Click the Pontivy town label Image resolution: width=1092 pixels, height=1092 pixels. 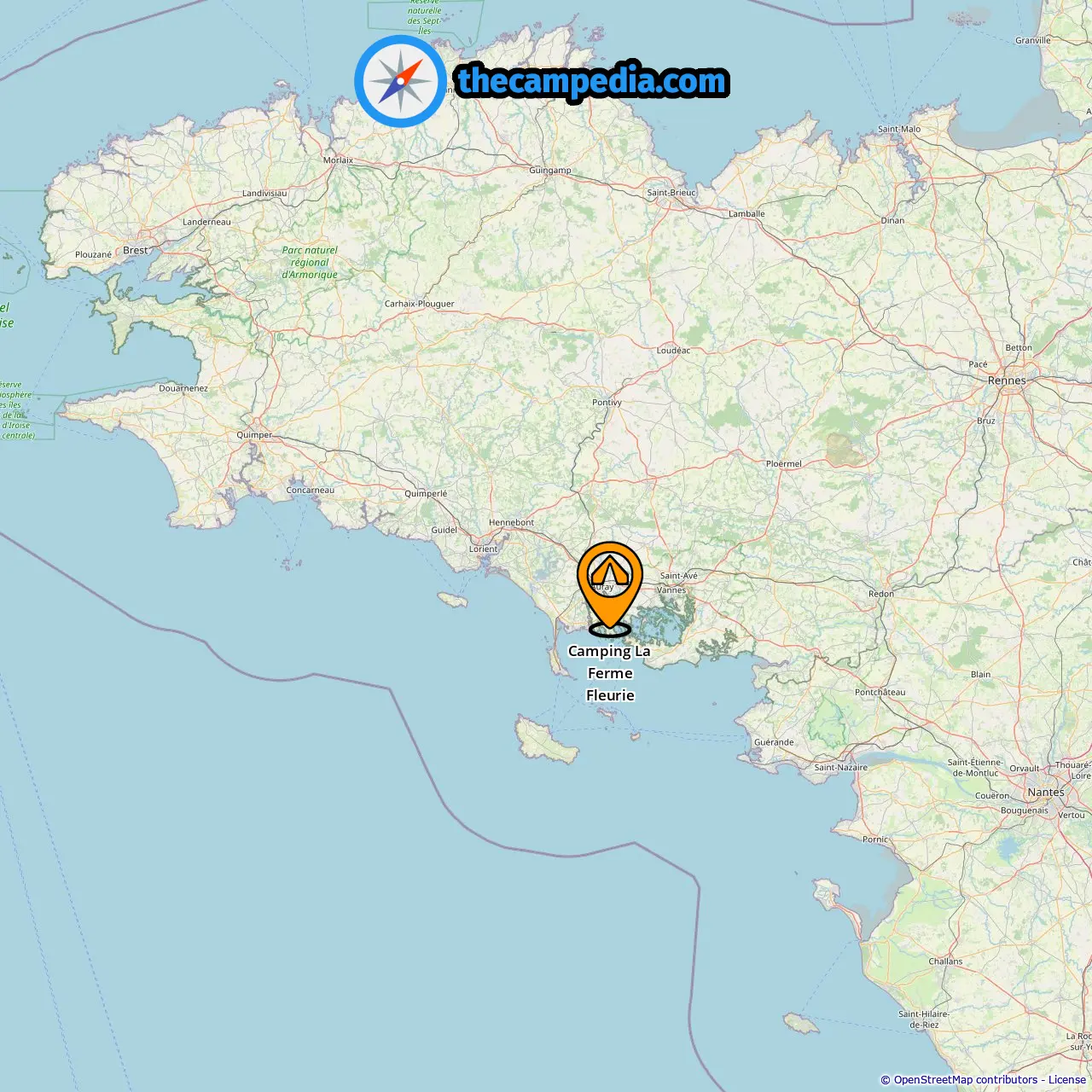click(x=607, y=402)
